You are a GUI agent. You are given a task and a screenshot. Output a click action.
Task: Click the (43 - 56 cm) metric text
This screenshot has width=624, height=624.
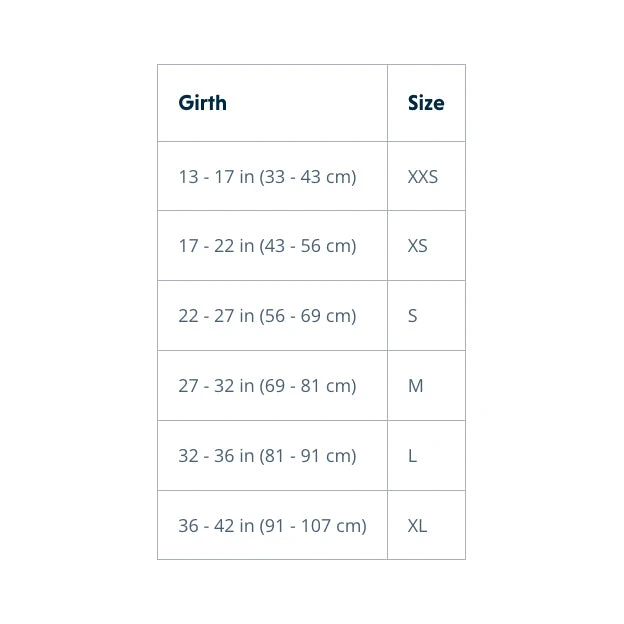(x=308, y=246)
